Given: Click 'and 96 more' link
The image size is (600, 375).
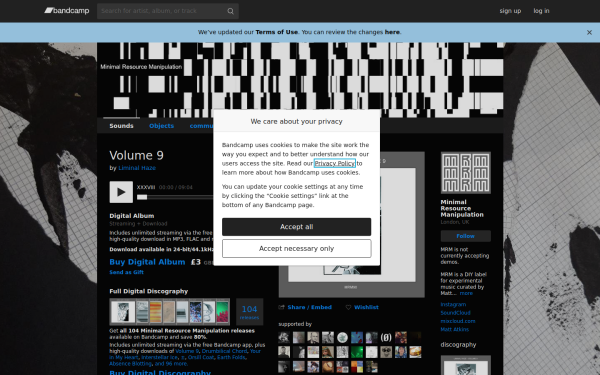Looking at the screenshot, I should (x=171, y=364).
